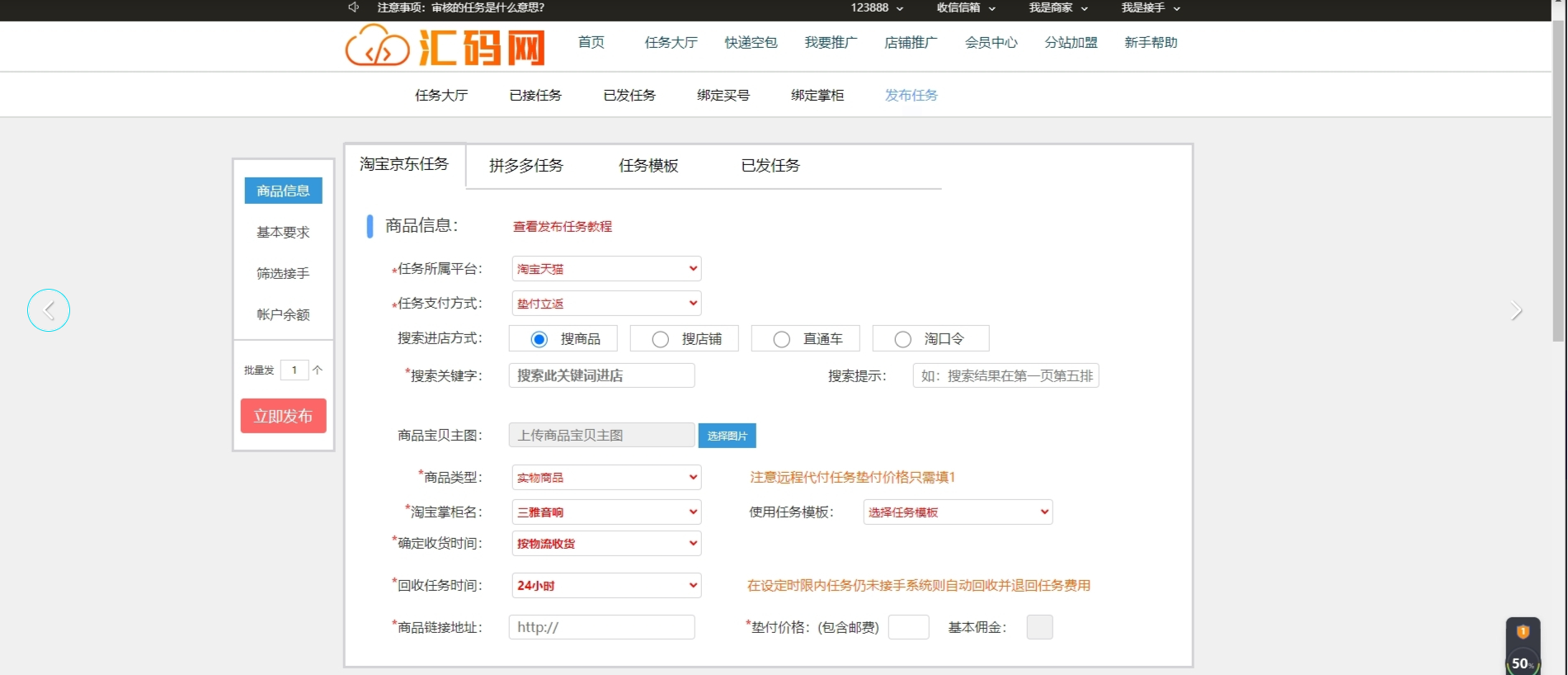
Task: Click the speaker announcement icon
Action: click(x=354, y=7)
